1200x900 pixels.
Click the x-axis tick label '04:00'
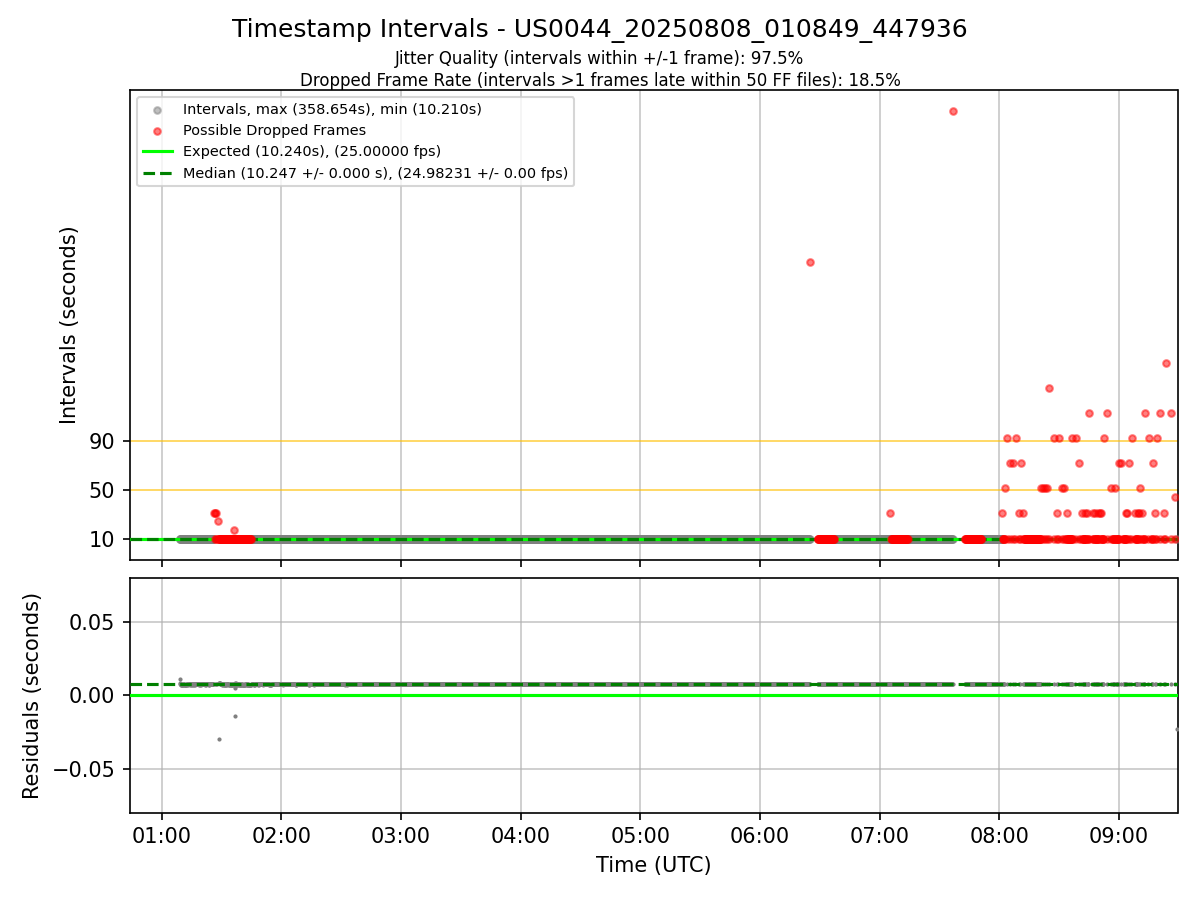pyautogui.click(x=520, y=834)
